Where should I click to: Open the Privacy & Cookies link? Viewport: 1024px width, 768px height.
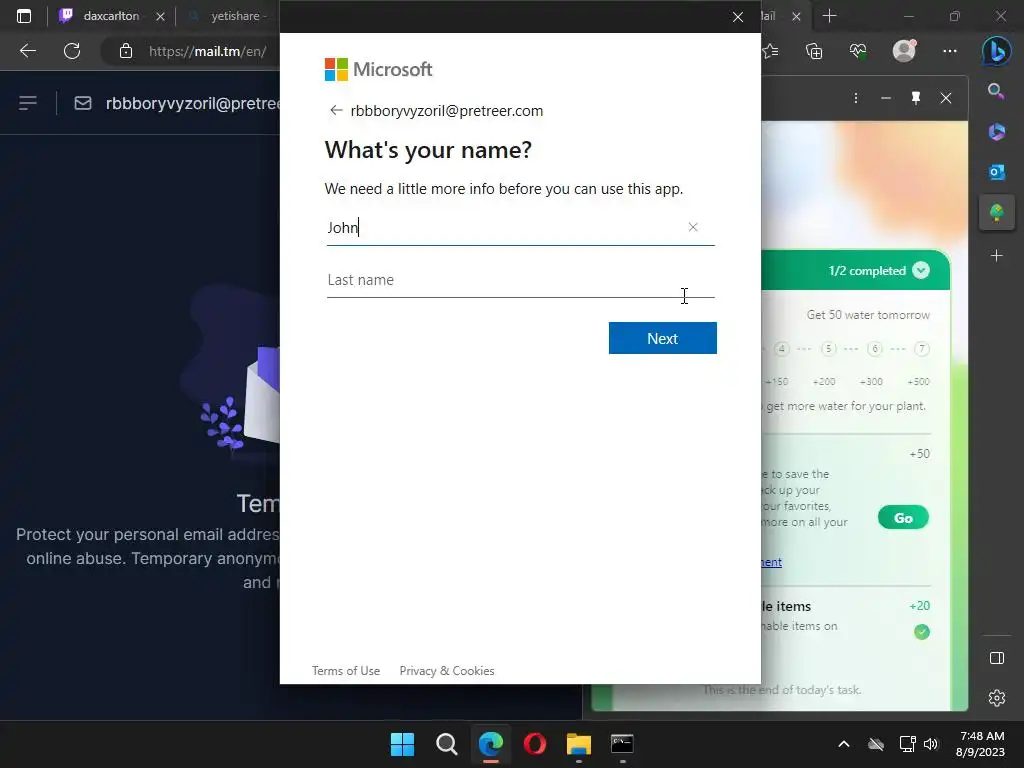coord(447,671)
